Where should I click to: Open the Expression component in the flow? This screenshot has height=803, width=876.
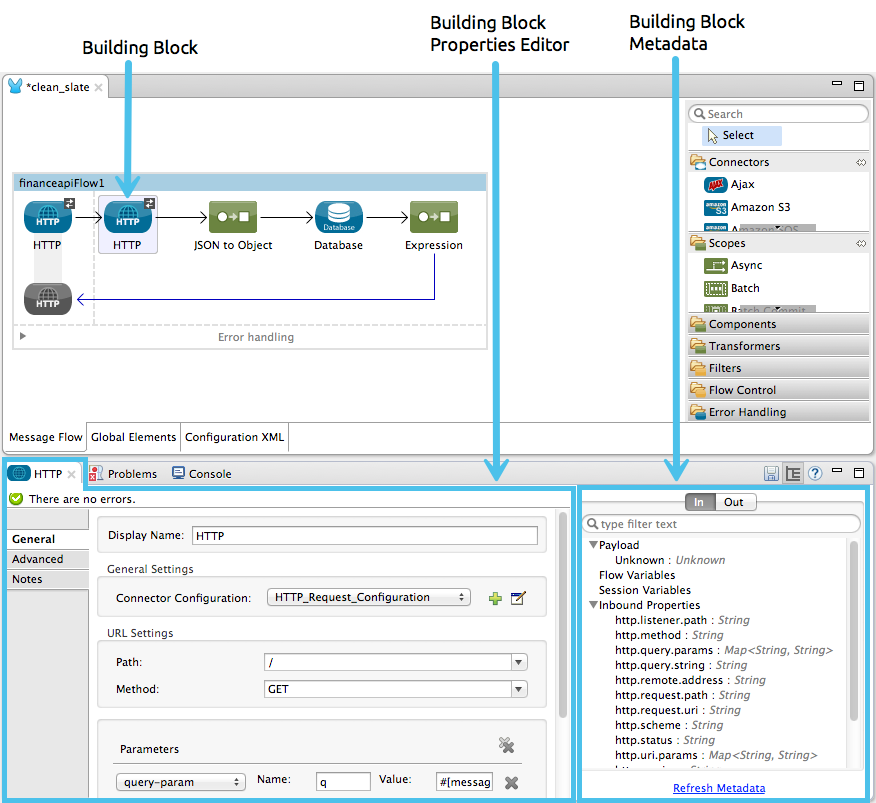click(433, 217)
